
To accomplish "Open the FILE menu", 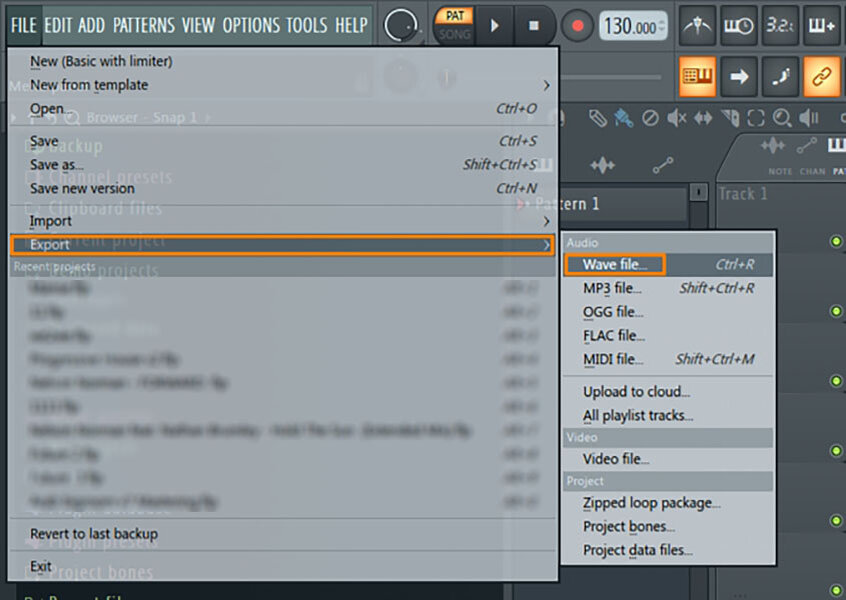I will click(24, 25).
